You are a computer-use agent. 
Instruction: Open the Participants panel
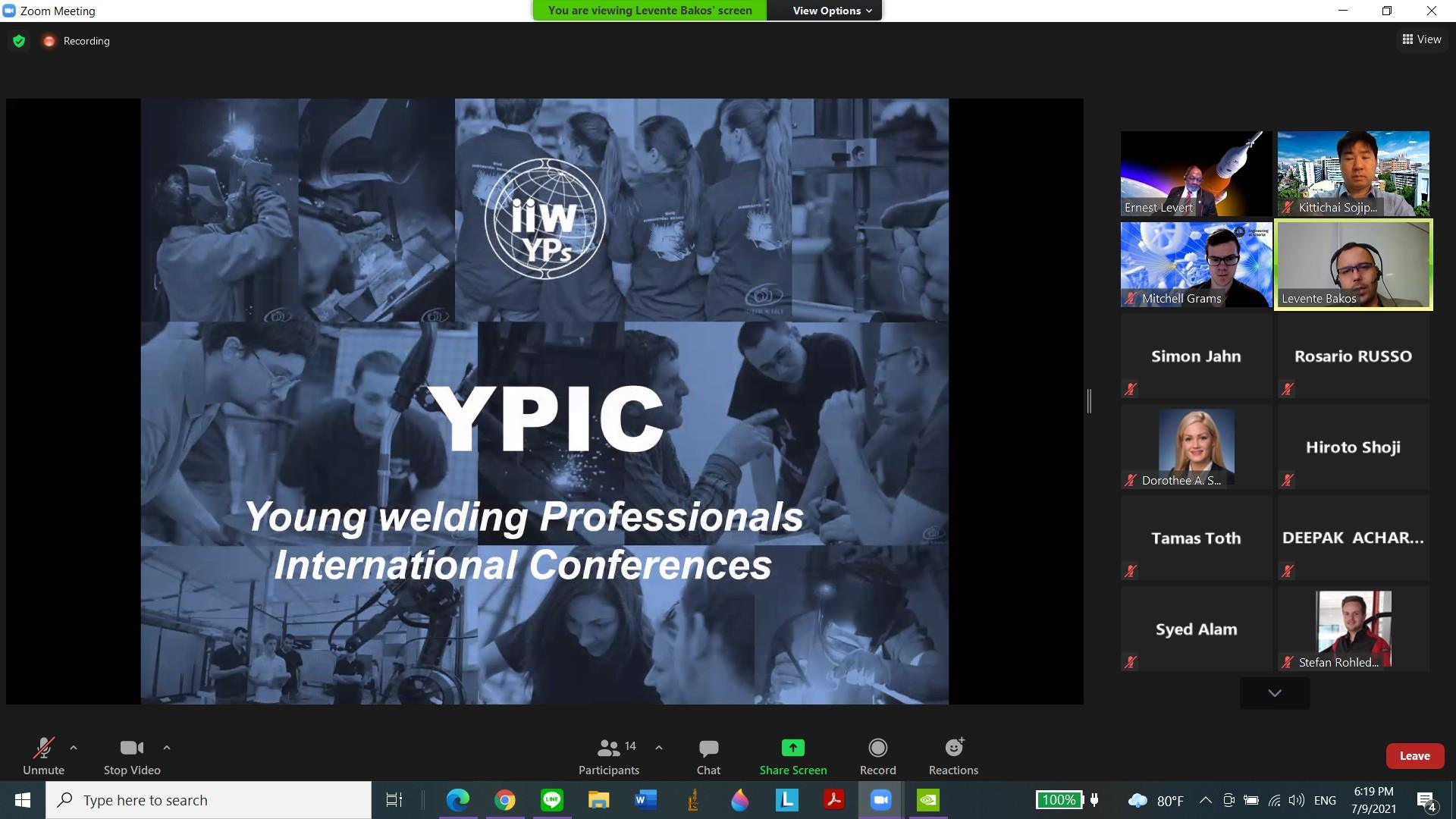tap(609, 756)
